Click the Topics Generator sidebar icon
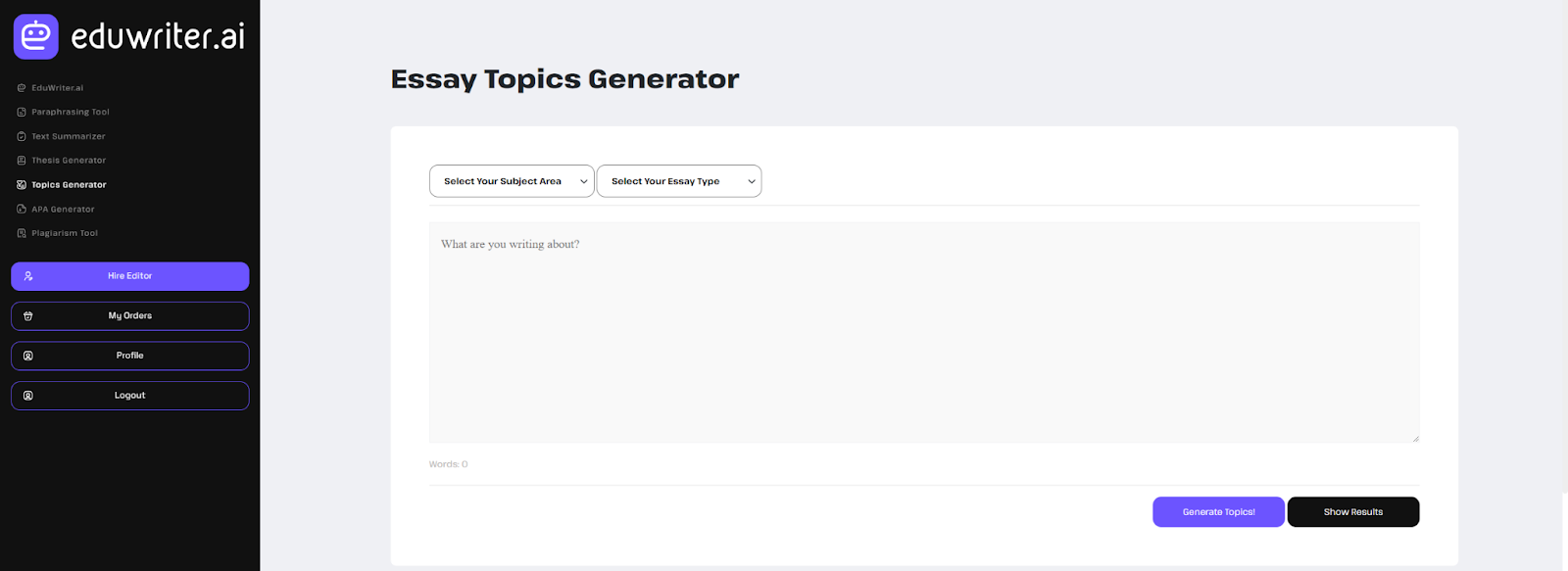Screen dimensions: 1568x571 point(22,185)
